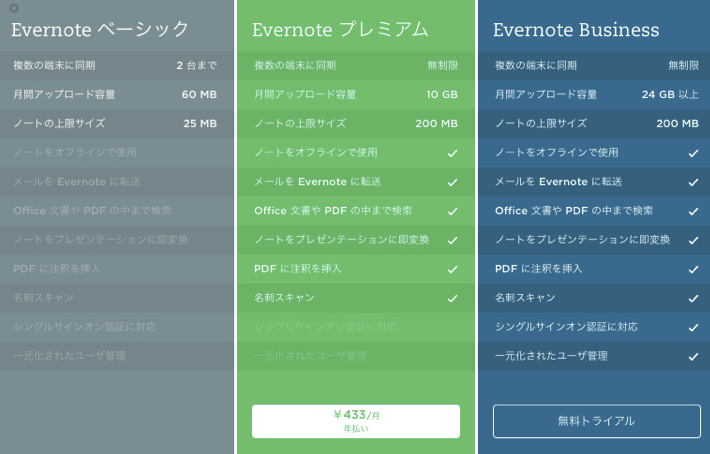Image resolution: width=710 pixels, height=454 pixels.
Task: Click Premium's Office 文書や PDF の中まで検索 checkmark
Action: pyautogui.click(x=452, y=211)
